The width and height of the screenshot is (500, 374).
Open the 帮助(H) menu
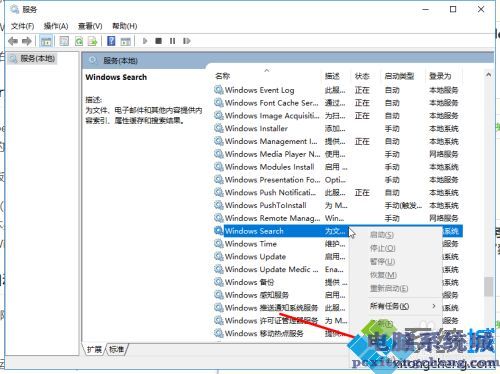point(124,26)
